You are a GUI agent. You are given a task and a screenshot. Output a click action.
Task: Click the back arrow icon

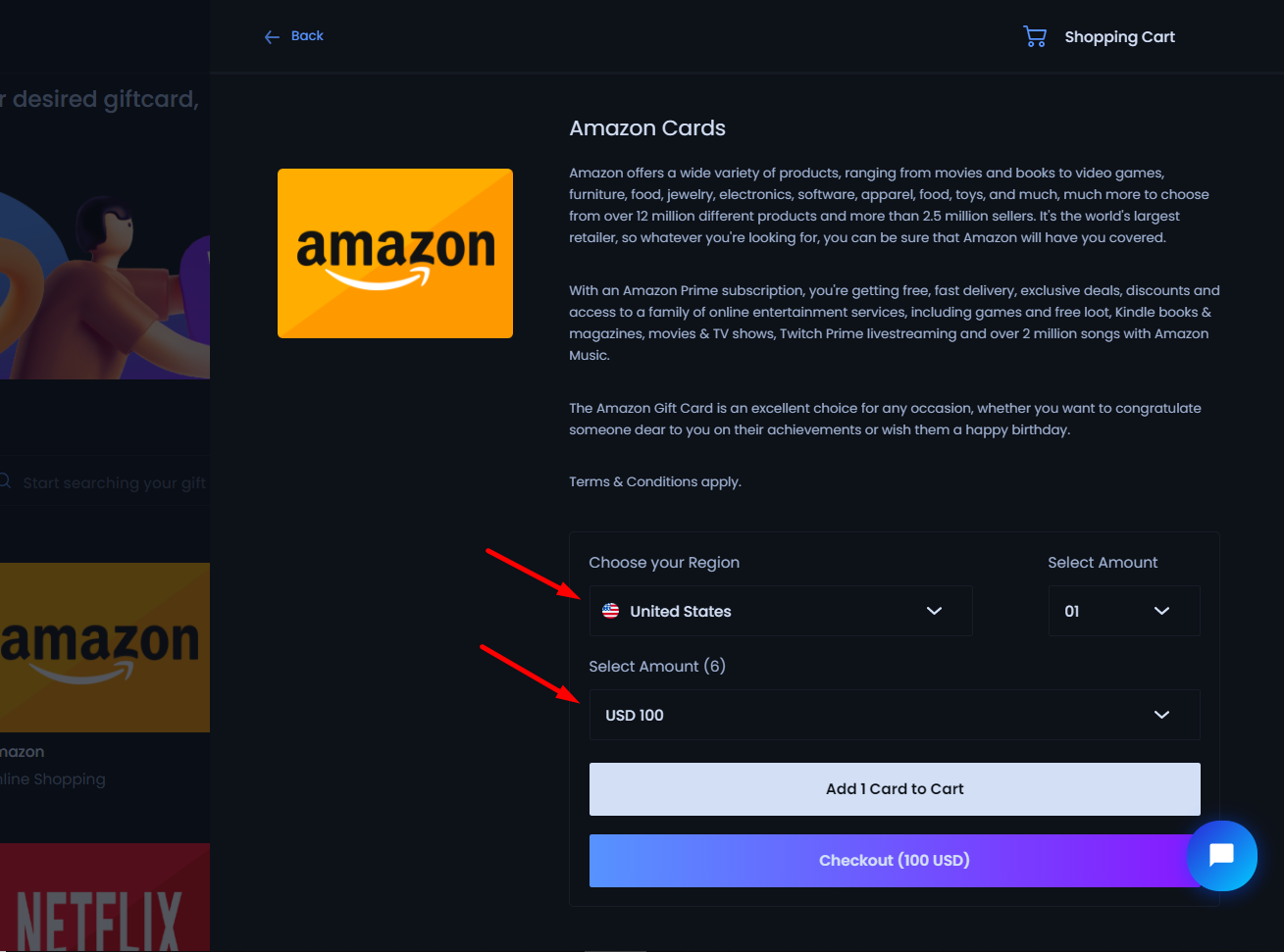pyautogui.click(x=272, y=37)
